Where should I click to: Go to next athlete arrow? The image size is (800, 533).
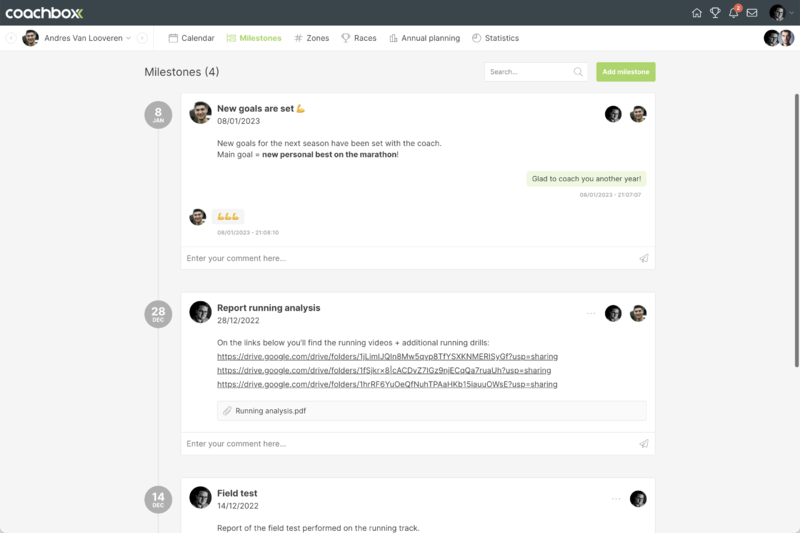(x=142, y=38)
